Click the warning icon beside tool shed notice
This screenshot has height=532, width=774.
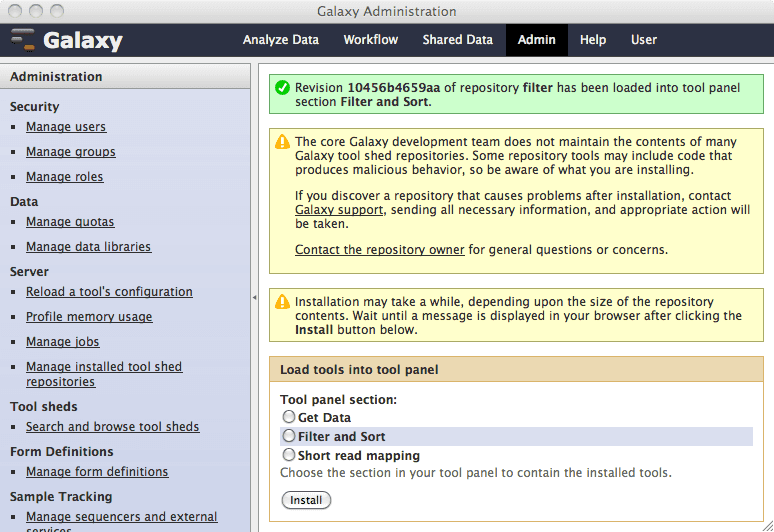point(282,143)
